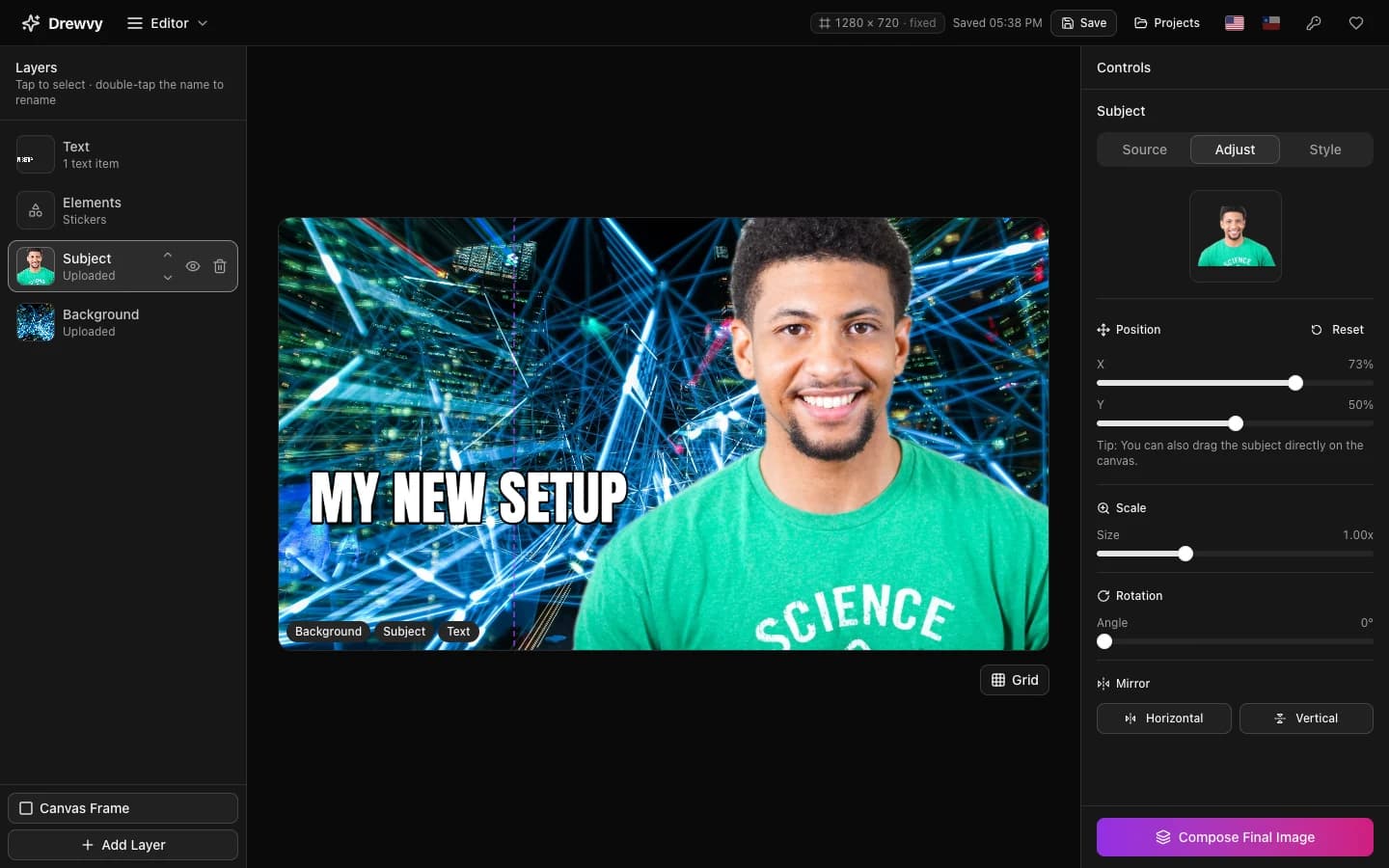Click the X value 73%
This screenshot has width=1389, height=868.
pyautogui.click(x=1360, y=365)
